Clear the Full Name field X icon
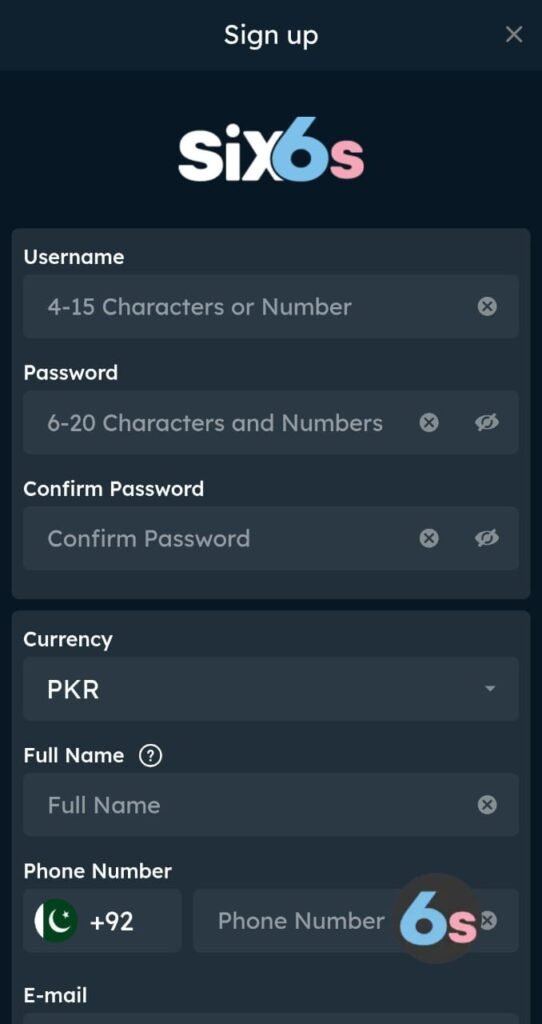The height and width of the screenshot is (1024, 542). pos(487,805)
